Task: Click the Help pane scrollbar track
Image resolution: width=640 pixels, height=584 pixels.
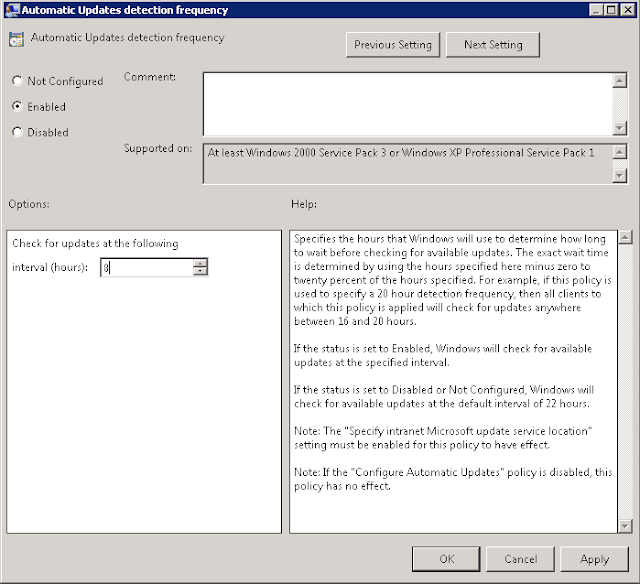Action: [625, 382]
